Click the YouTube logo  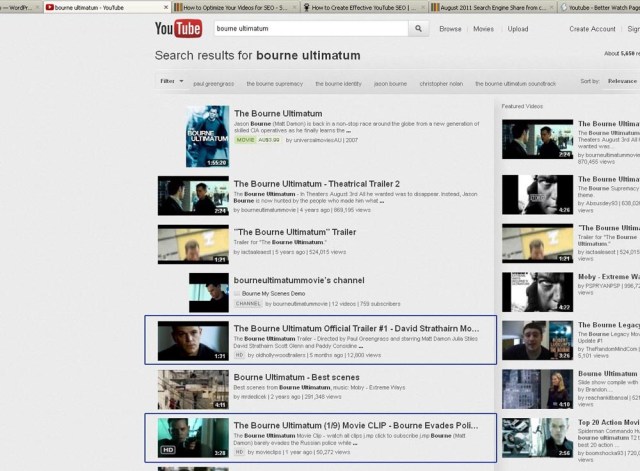click(x=178, y=29)
